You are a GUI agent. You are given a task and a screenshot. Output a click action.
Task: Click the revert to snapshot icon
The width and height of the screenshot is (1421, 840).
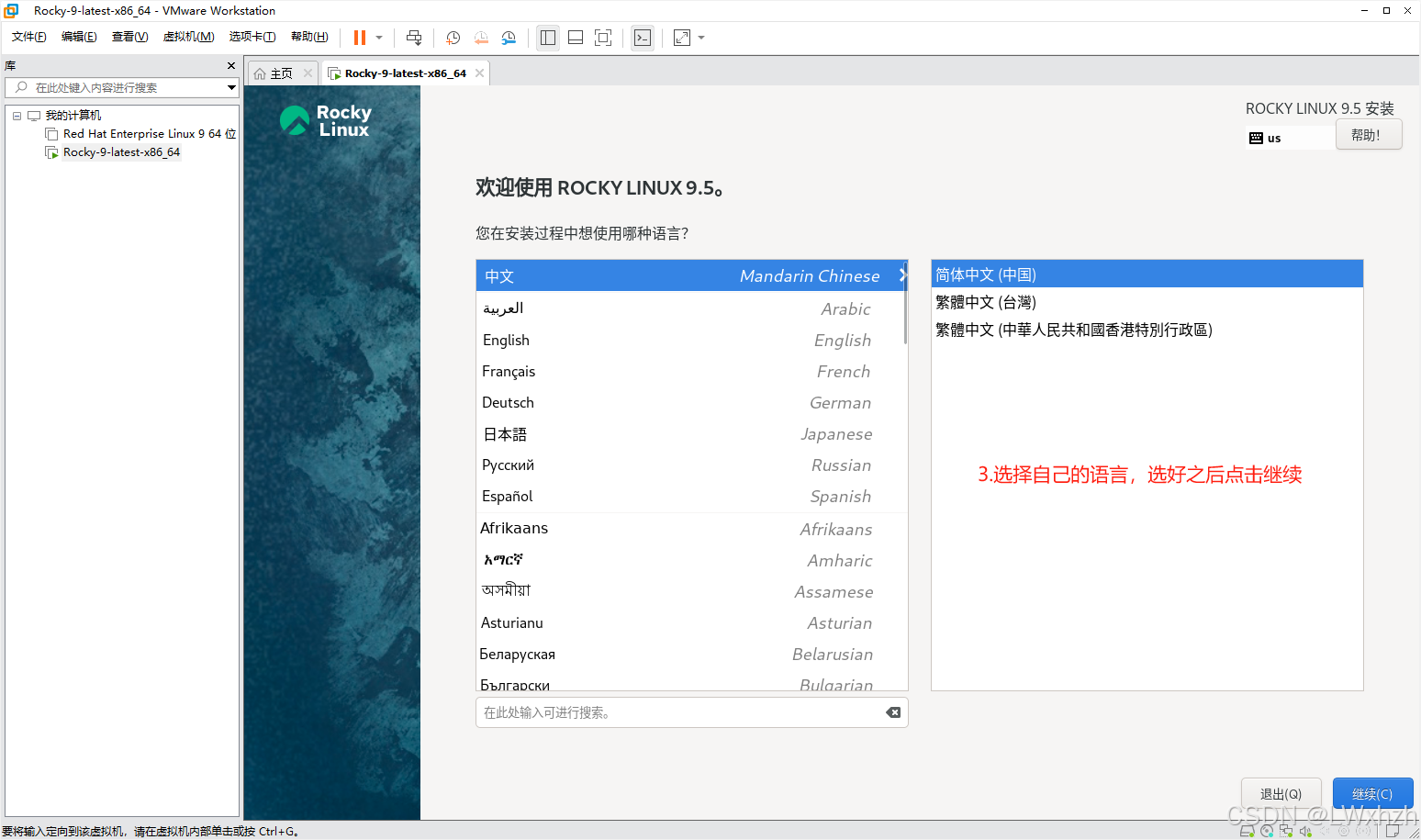(x=481, y=38)
